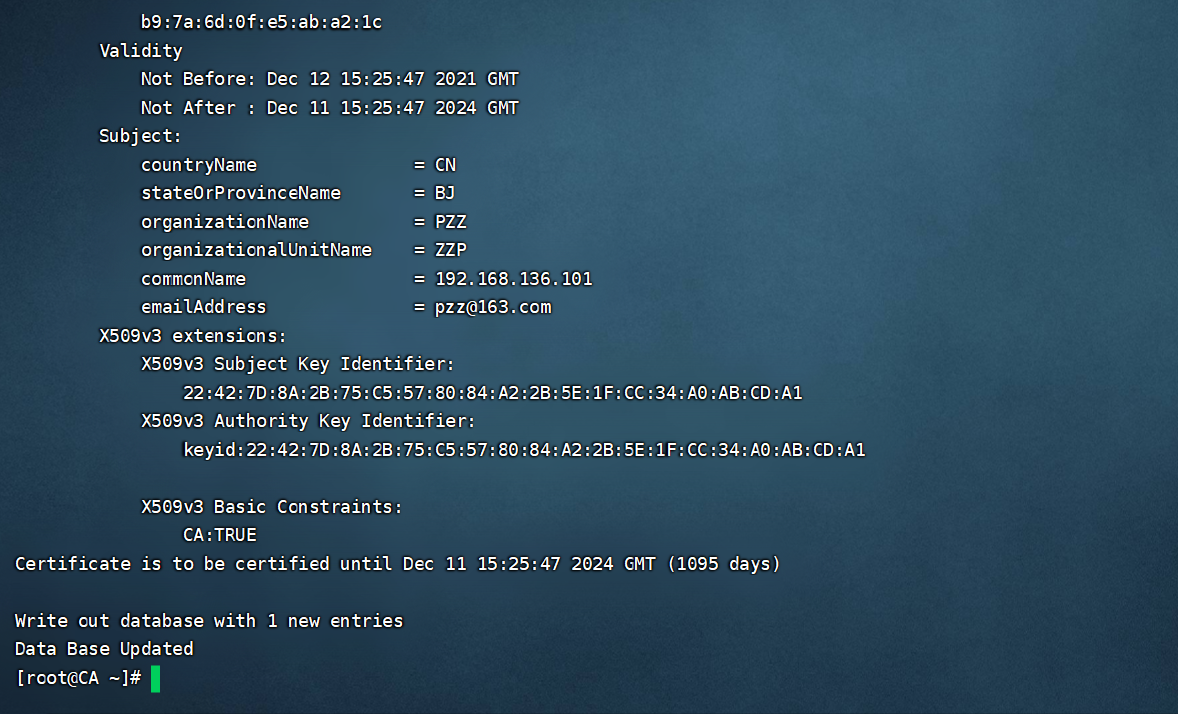Click the 'Certificate is to be certified until' line
The height and width of the screenshot is (714, 1178).
pos(397,564)
